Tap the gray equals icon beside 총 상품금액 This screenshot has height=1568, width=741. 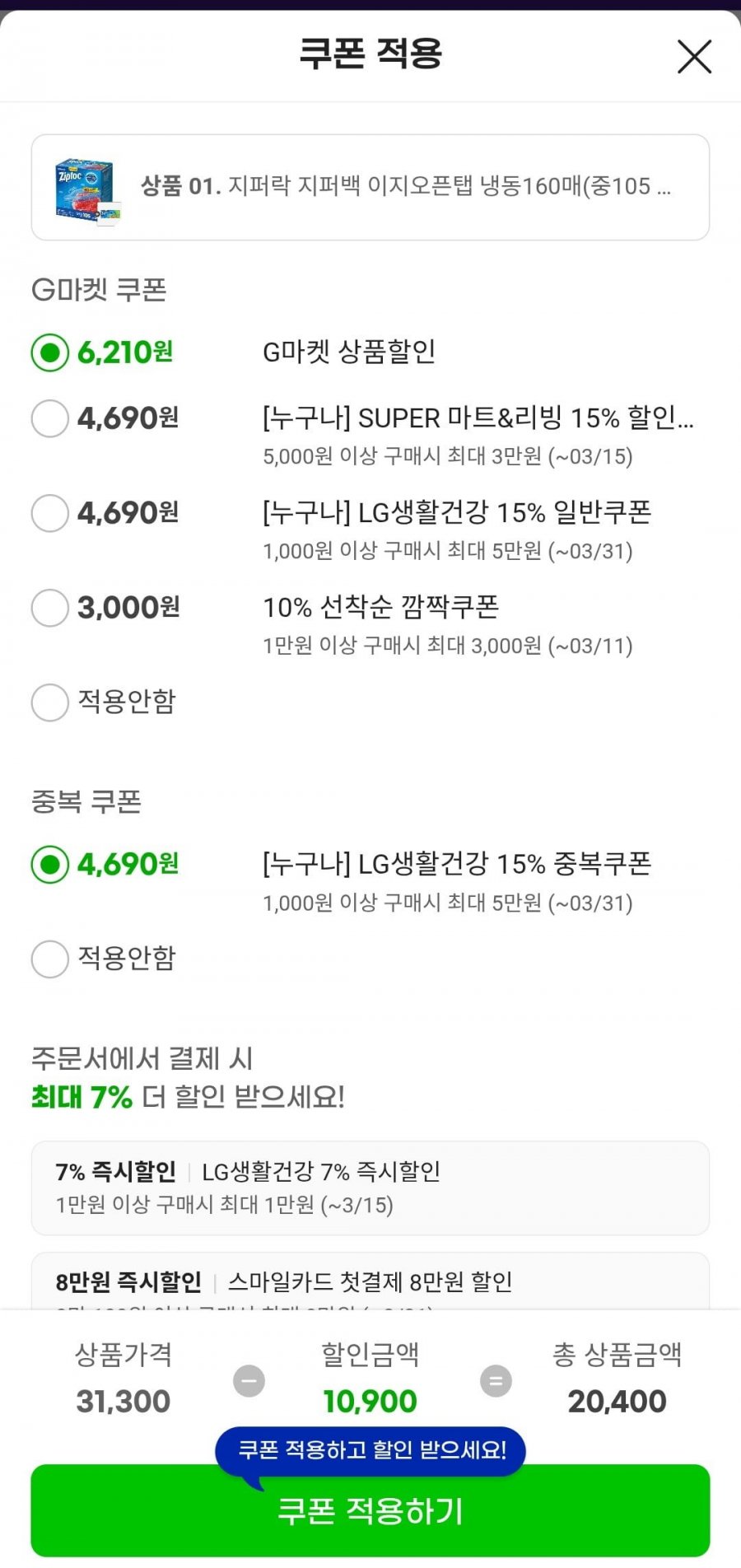tap(496, 1380)
